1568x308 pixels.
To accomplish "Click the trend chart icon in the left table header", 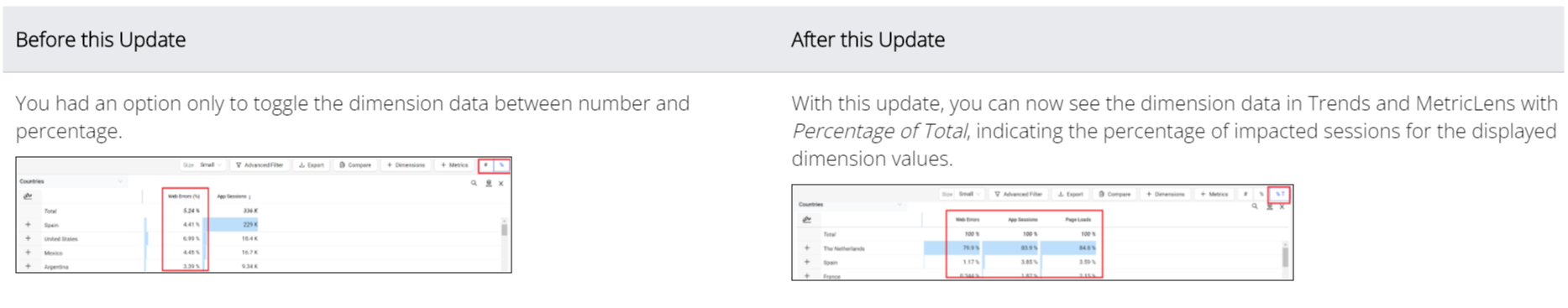I will coord(28,196).
